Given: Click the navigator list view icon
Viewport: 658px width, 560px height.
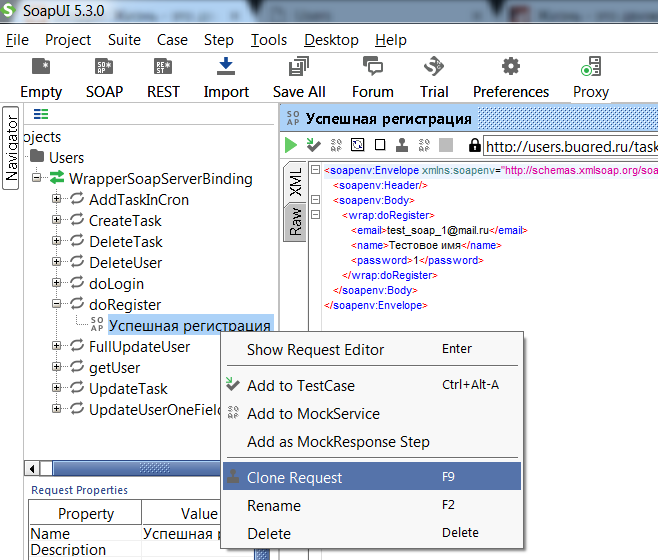Looking at the screenshot, I should coord(41,114).
